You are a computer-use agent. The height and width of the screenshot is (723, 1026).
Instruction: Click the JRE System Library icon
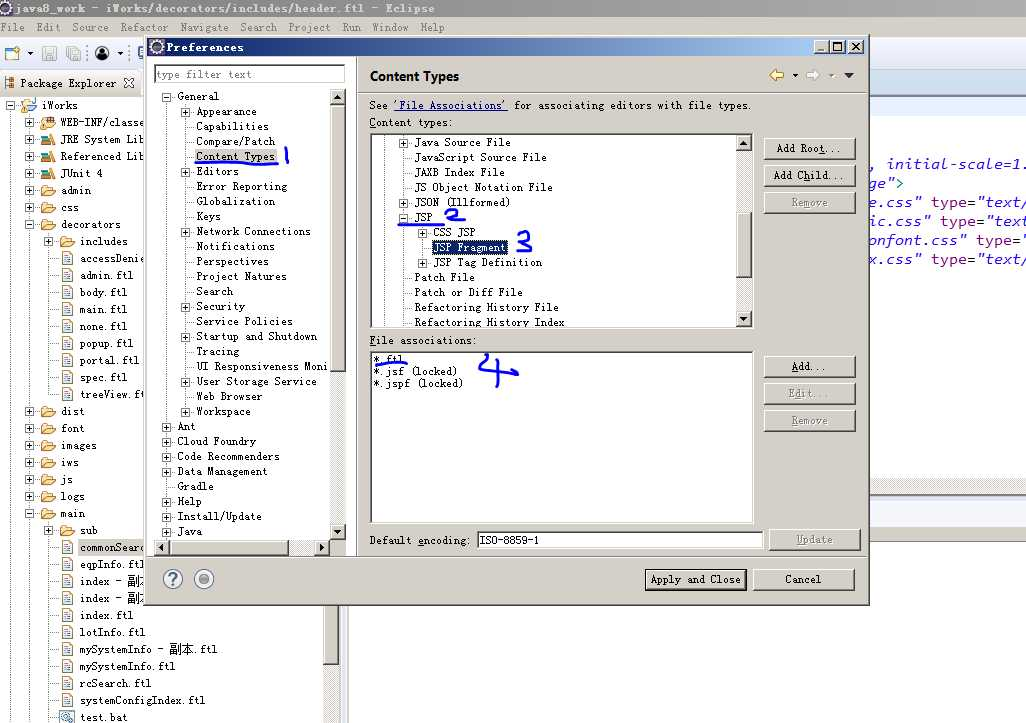pyautogui.click(x=48, y=139)
